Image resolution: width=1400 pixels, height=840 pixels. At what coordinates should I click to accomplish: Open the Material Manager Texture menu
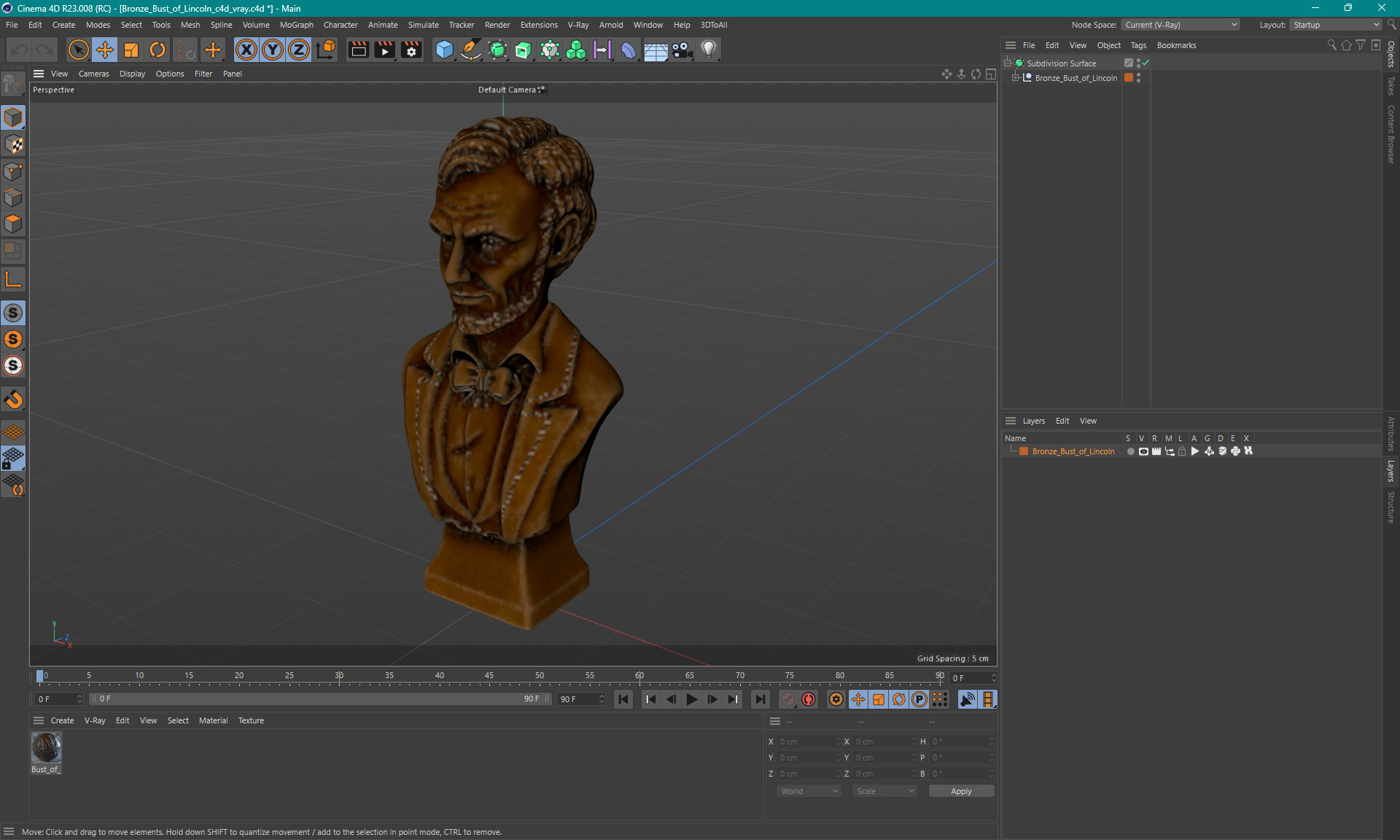pos(251,720)
